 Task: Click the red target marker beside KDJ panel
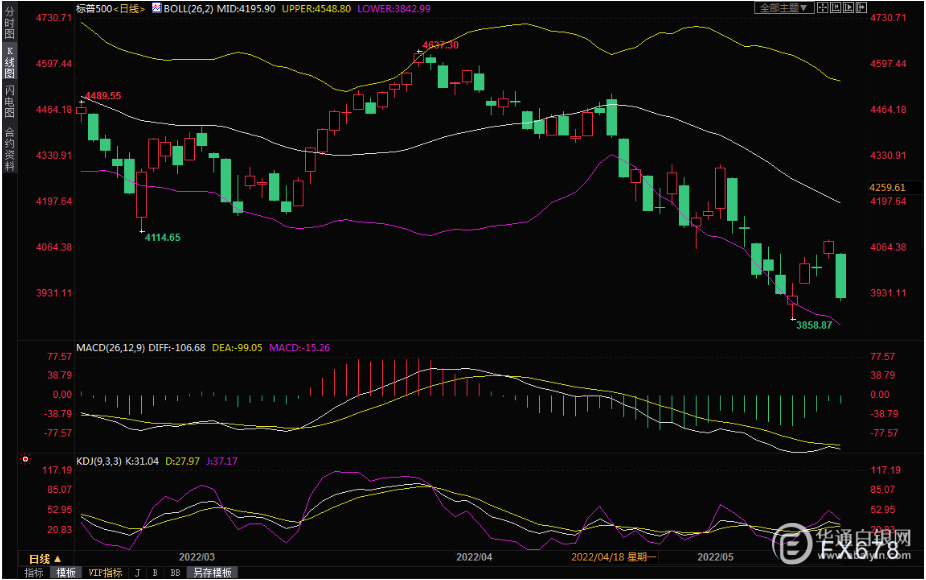(x=25, y=459)
